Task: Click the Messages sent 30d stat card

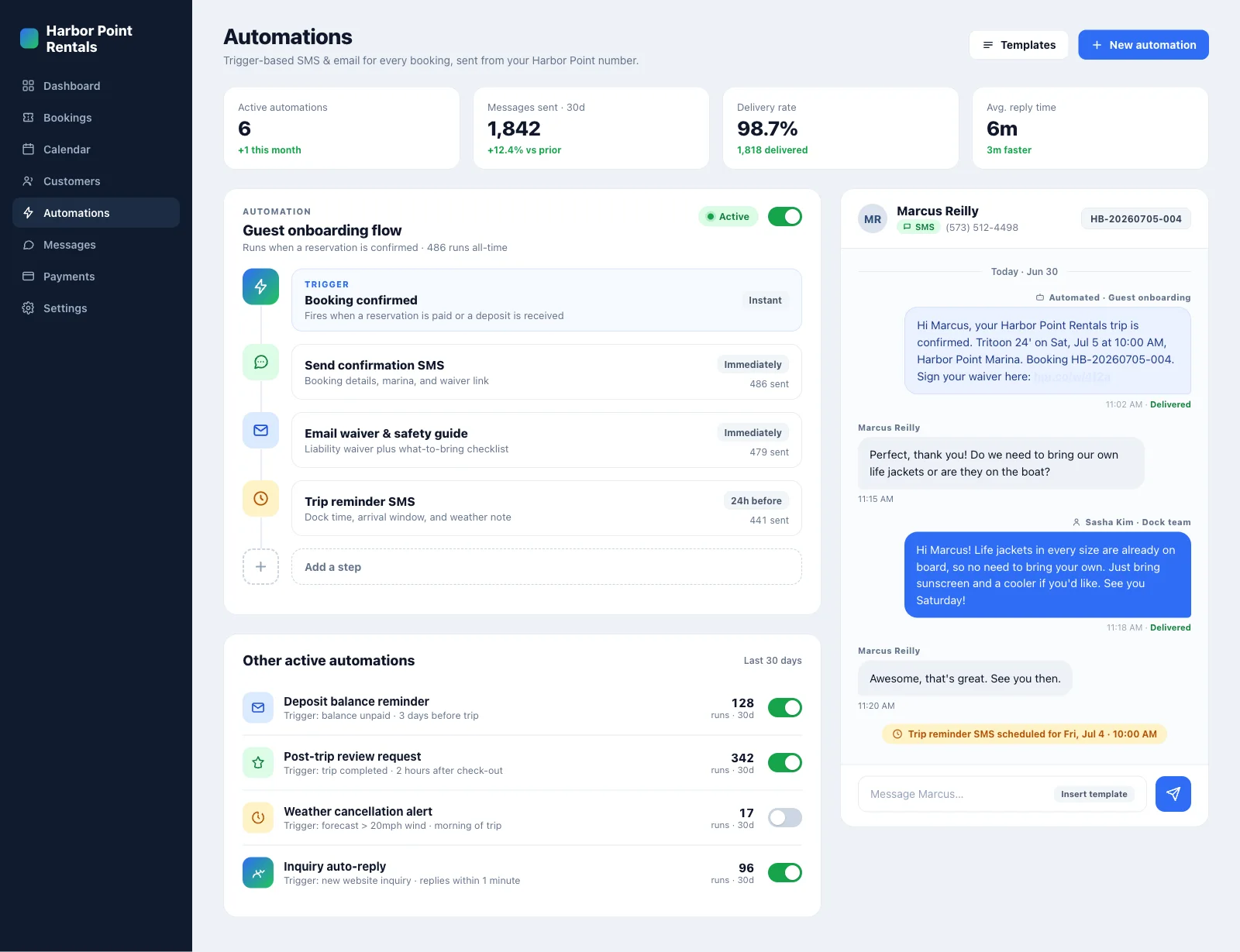Action: 591,128
